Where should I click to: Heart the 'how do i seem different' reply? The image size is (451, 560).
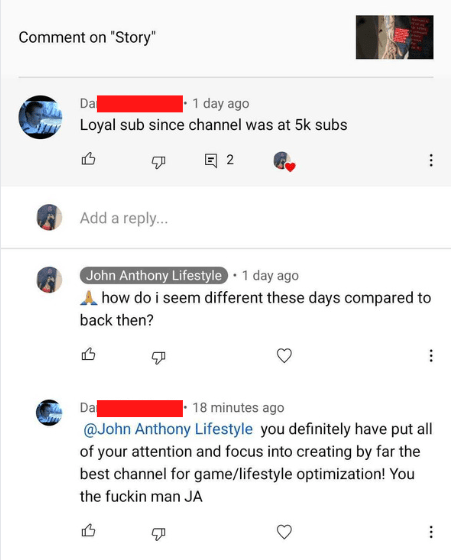coord(284,355)
